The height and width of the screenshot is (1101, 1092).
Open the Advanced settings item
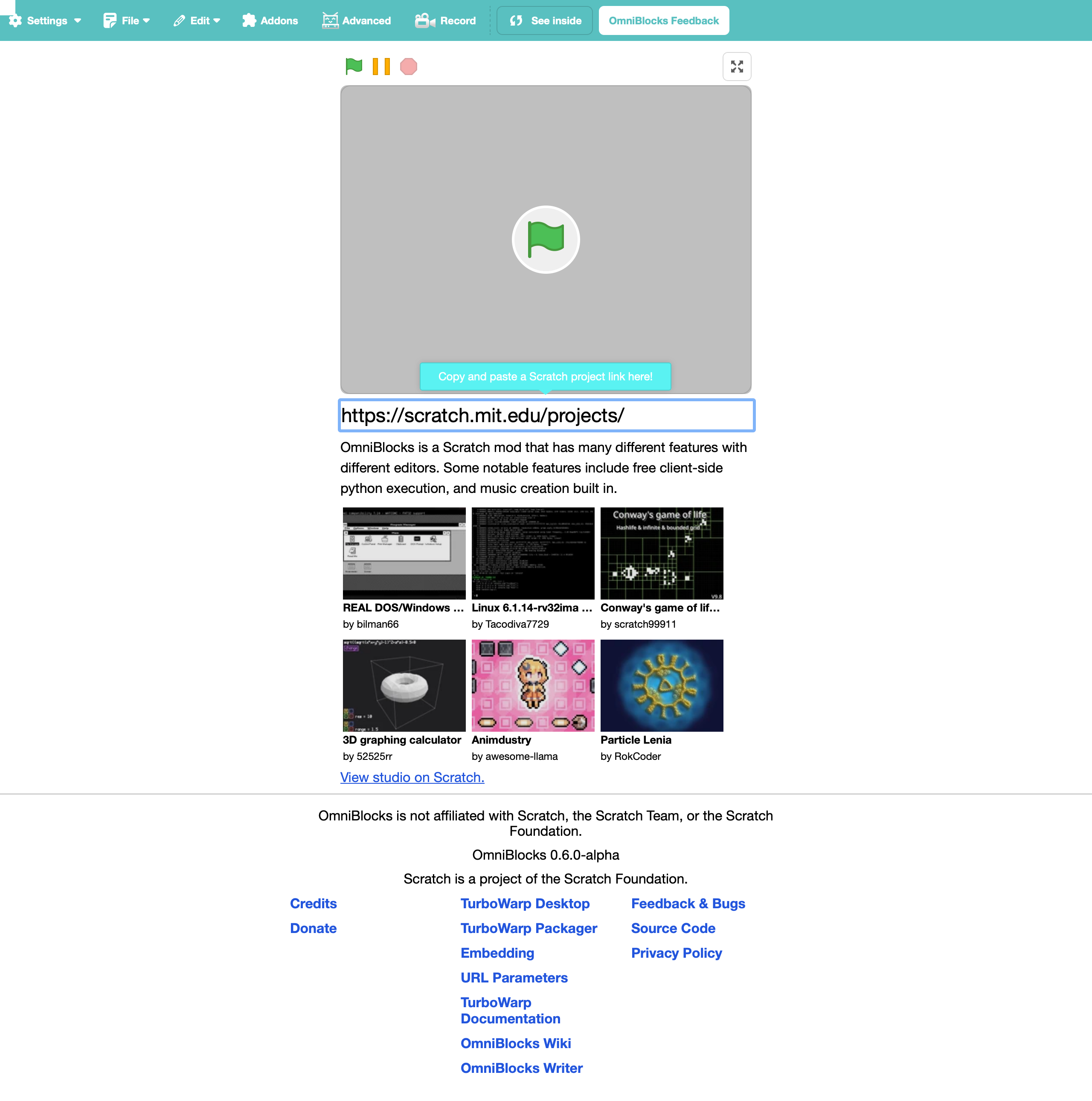click(357, 20)
